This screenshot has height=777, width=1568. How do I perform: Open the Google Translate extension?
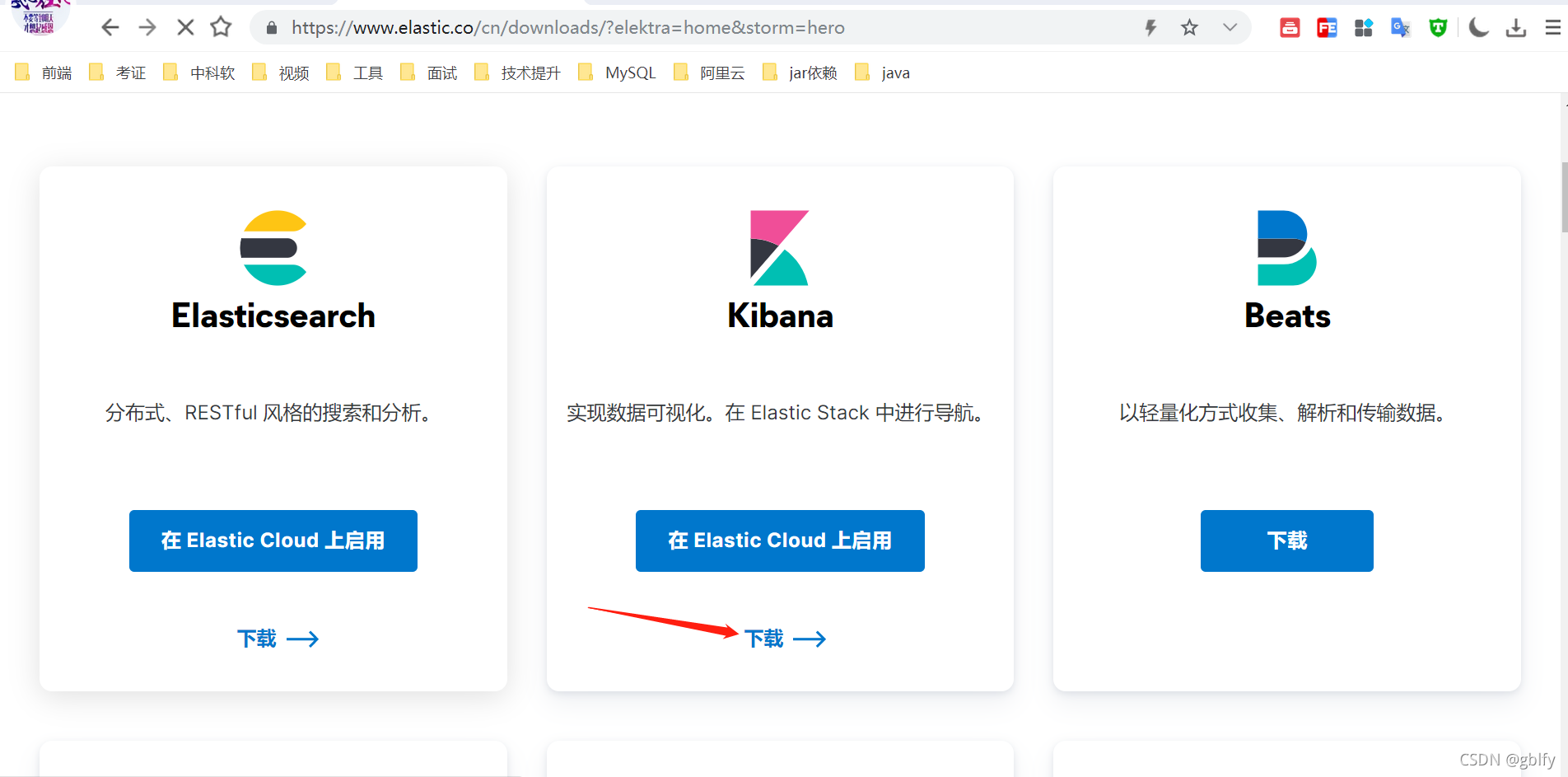pos(1400,28)
